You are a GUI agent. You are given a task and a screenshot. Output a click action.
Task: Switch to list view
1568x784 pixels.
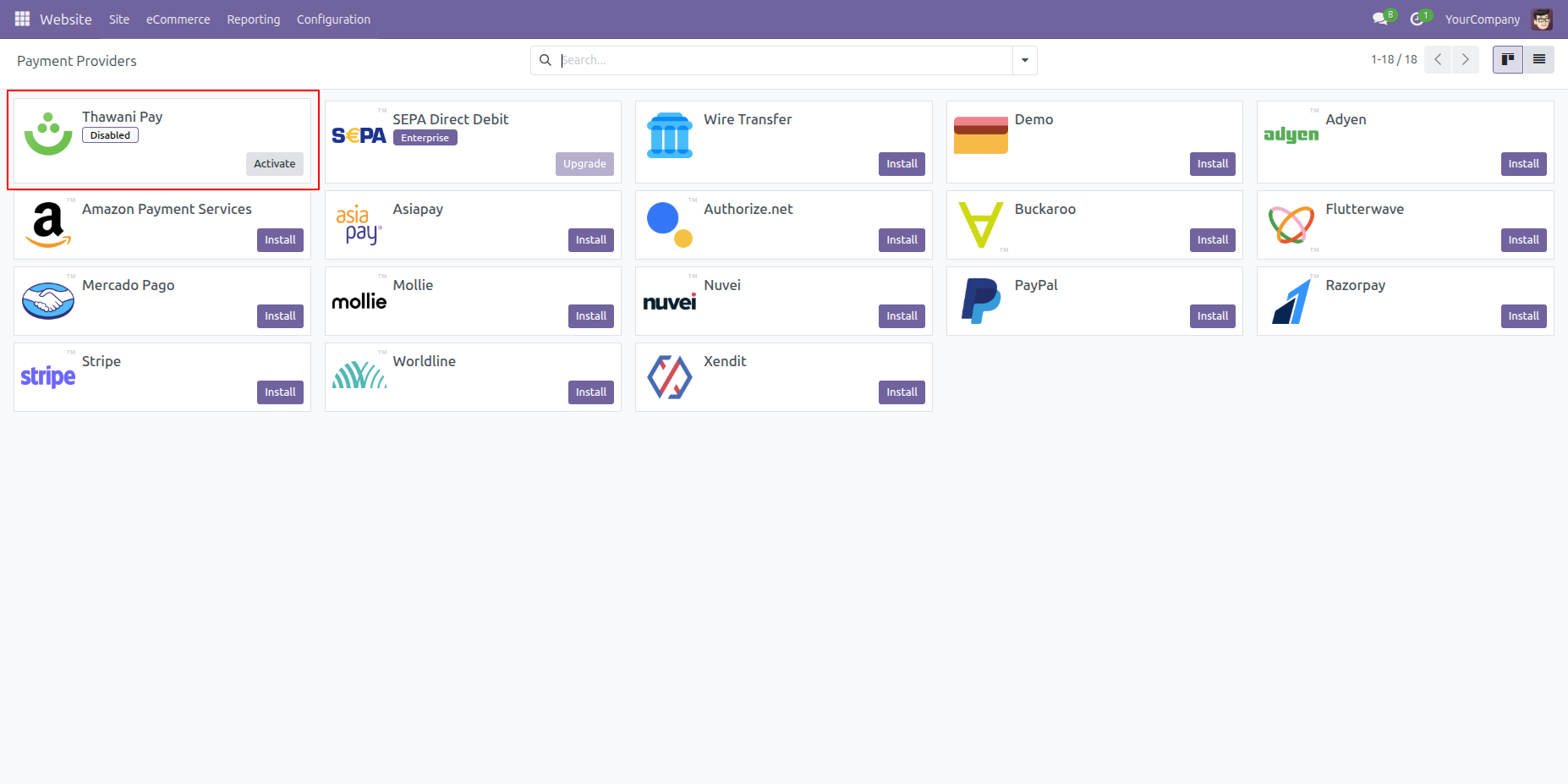pyautogui.click(x=1539, y=60)
